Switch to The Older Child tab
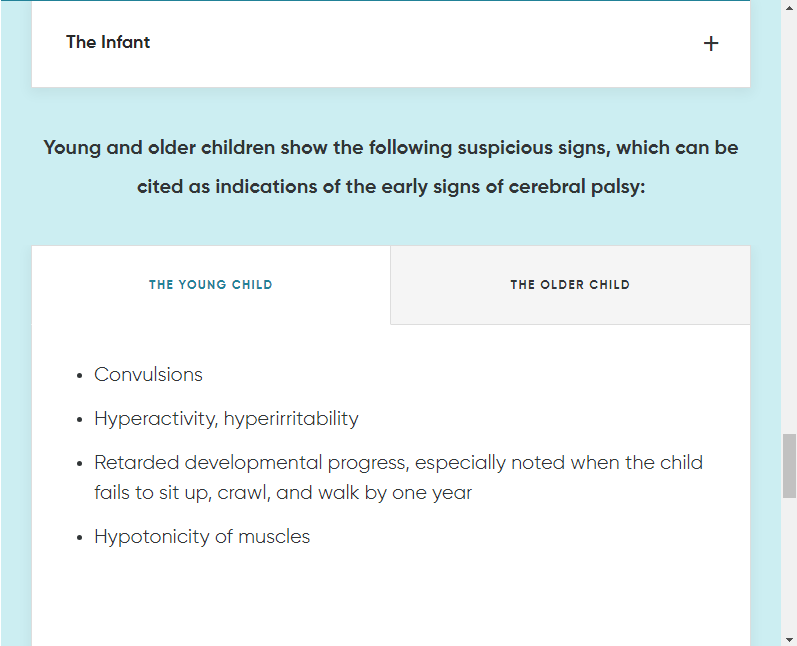Image resolution: width=797 pixels, height=646 pixels. coord(570,285)
